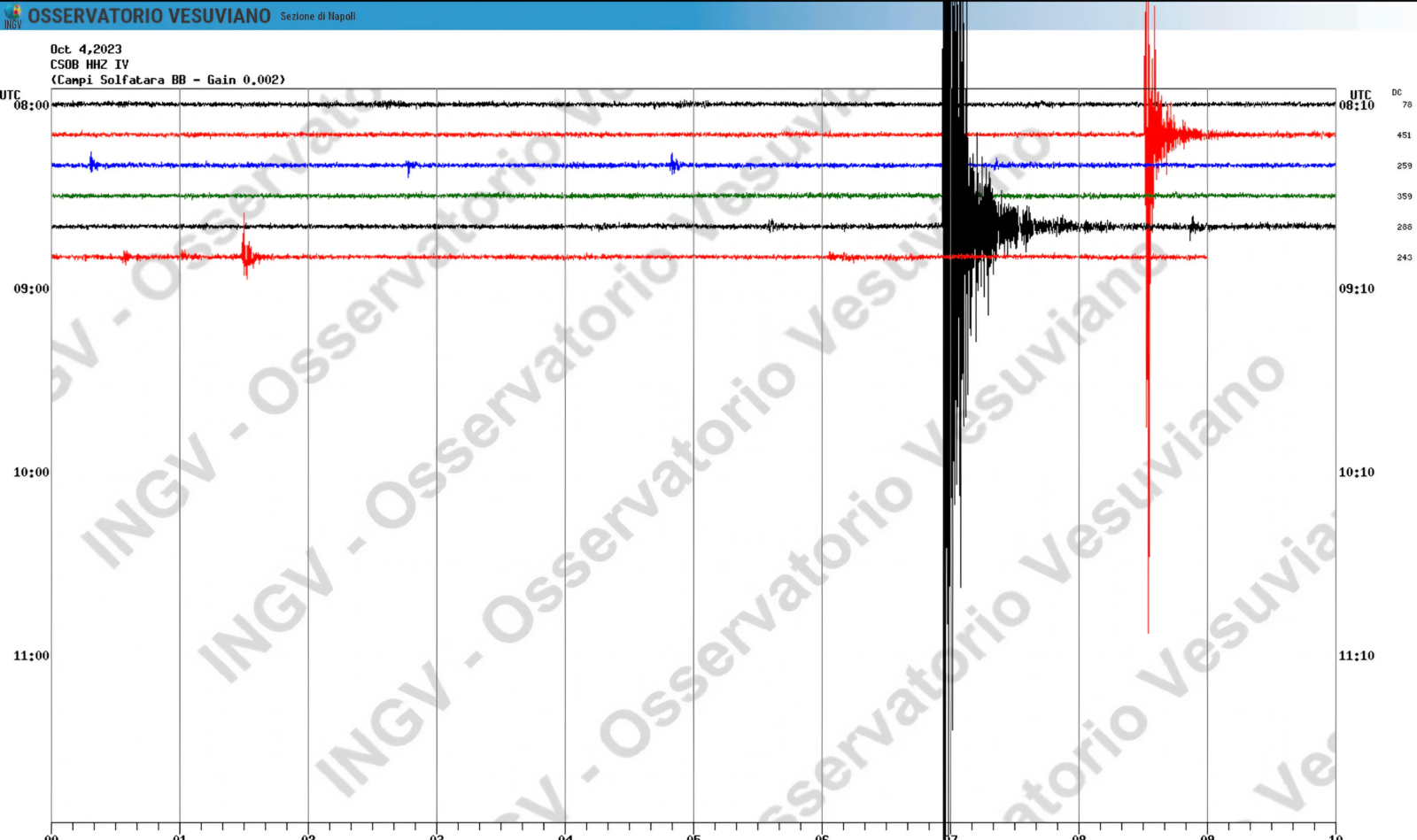Click the left-side 11:00 time label
The width and height of the screenshot is (1417, 840).
coord(32,656)
